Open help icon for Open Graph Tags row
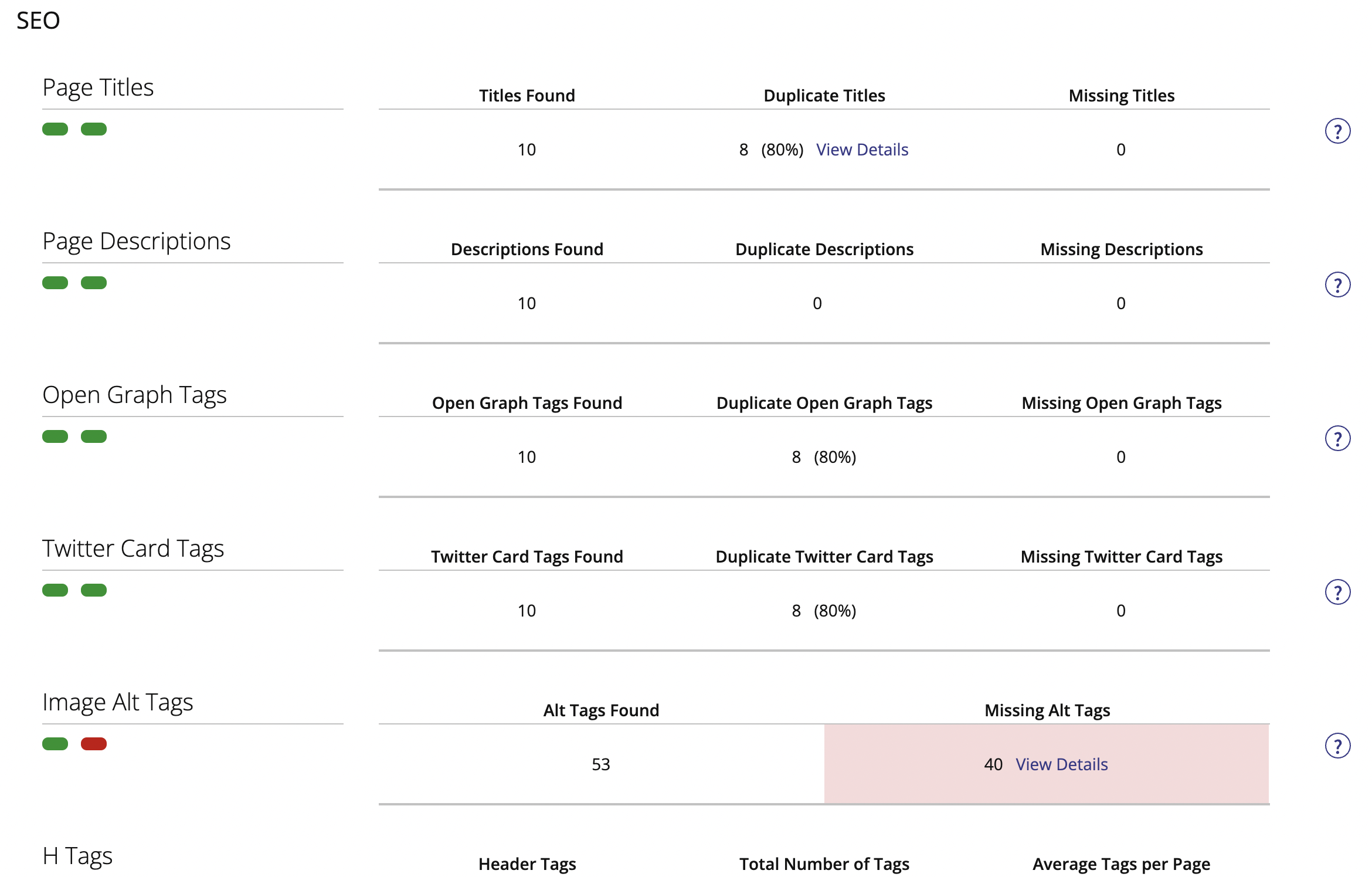The width and height of the screenshot is (1372, 877). pyautogui.click(x=1337, y=438)
